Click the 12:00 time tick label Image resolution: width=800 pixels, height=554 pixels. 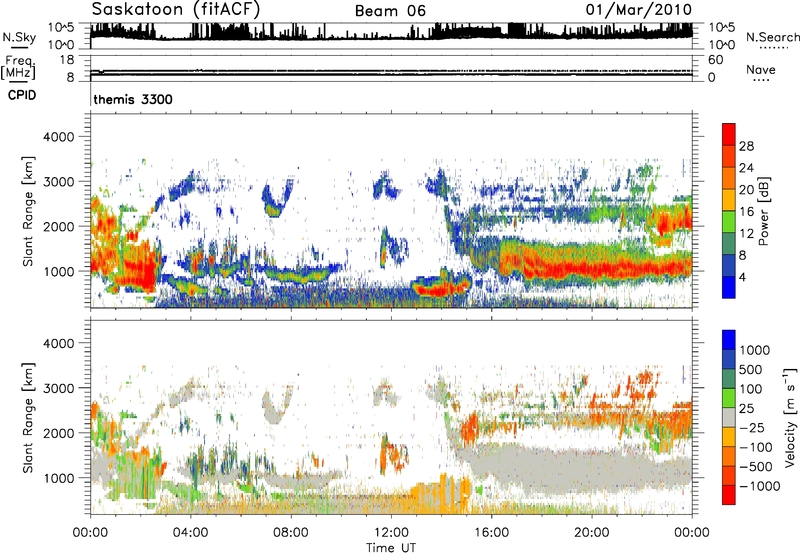[x=391, y=533]
